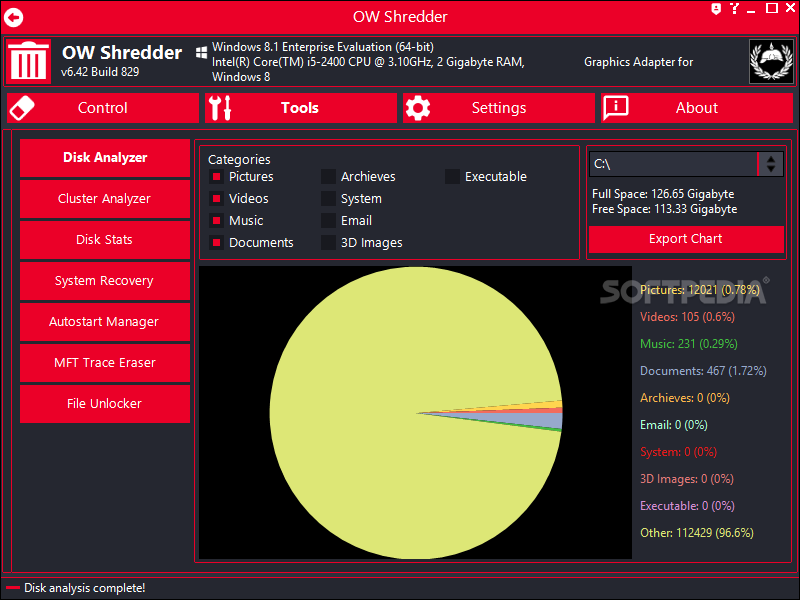Select Disk Analyzer in the sidebar

point(105,158)
